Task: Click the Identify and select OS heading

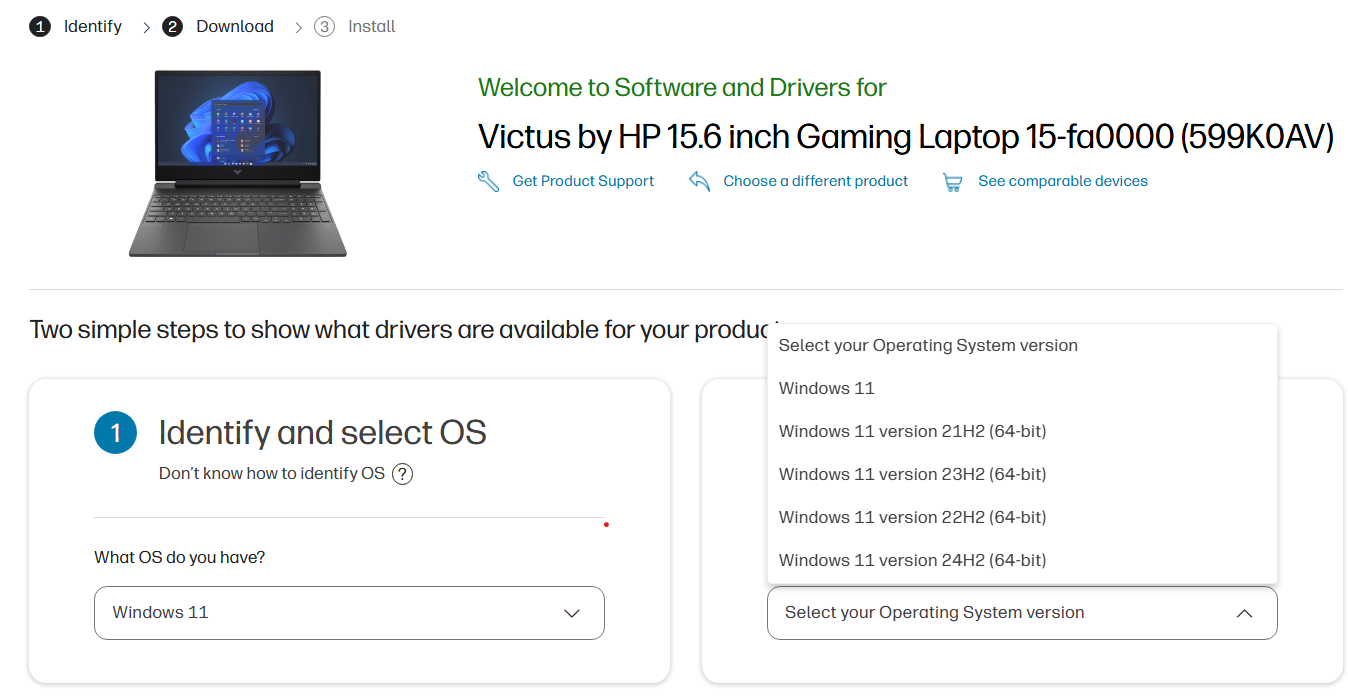Action: point(323,433)
